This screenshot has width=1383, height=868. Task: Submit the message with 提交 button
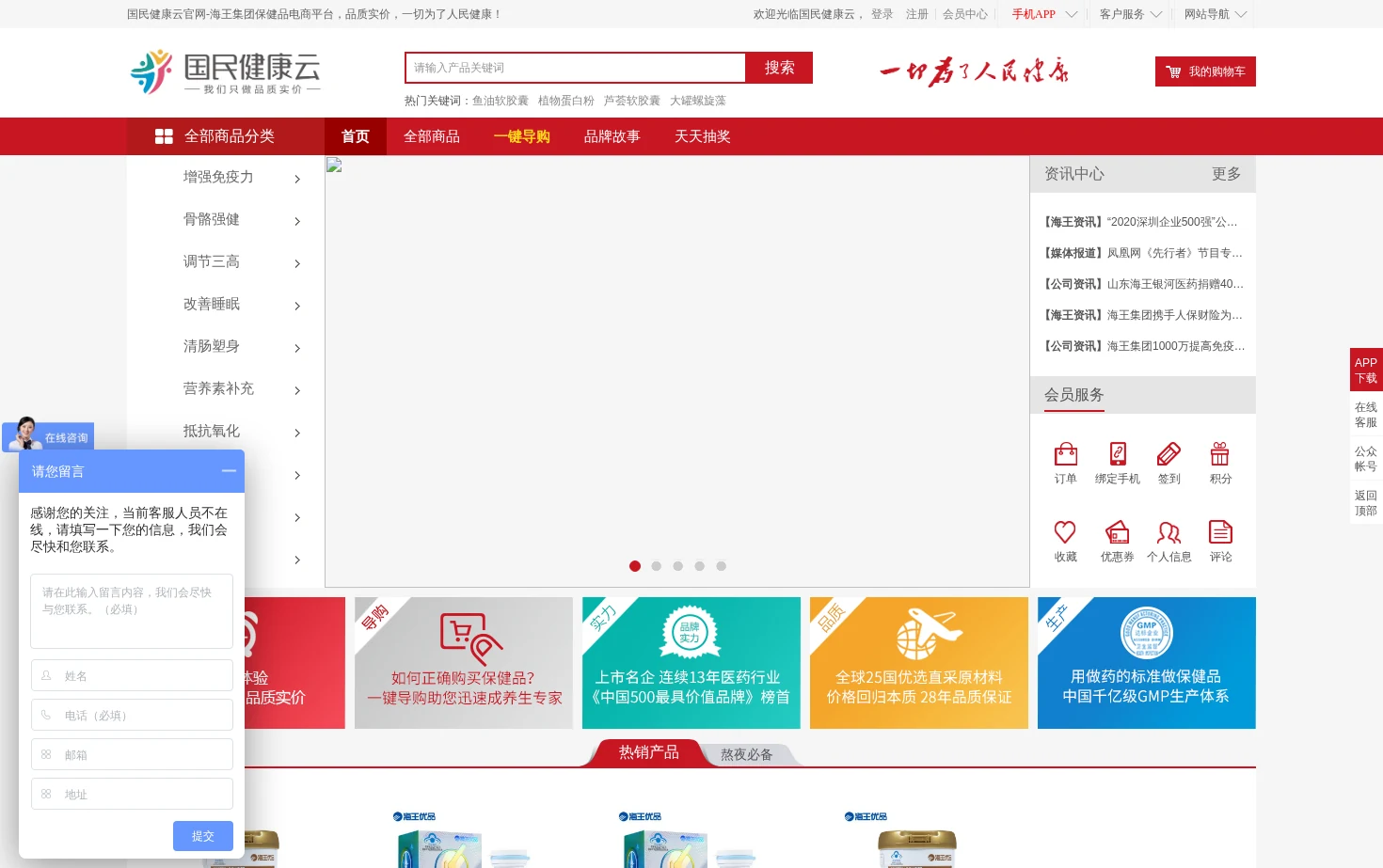pos(203,835)
